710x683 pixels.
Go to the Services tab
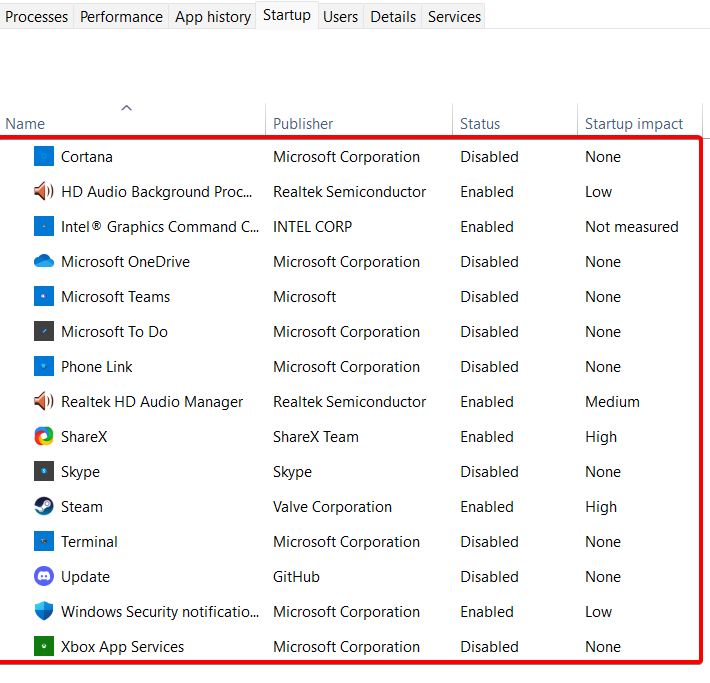(x=454, y=17)
